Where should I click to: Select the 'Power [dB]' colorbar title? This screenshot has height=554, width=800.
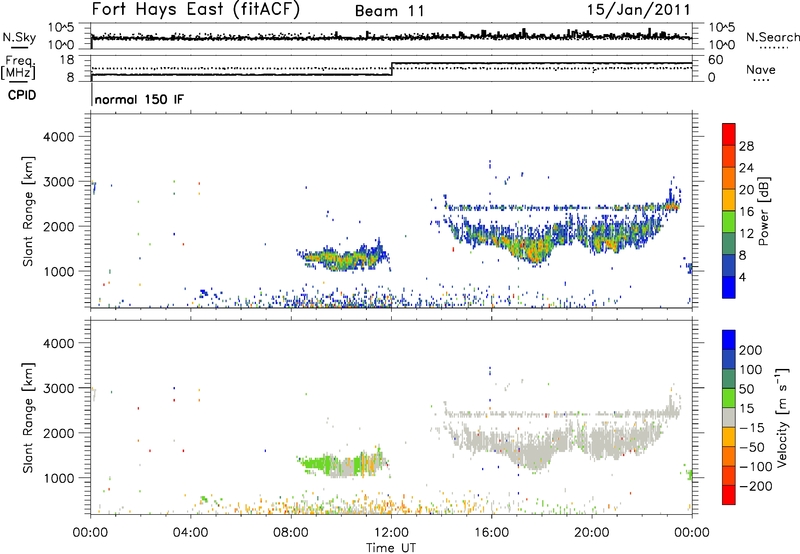(x=764, y=211)
